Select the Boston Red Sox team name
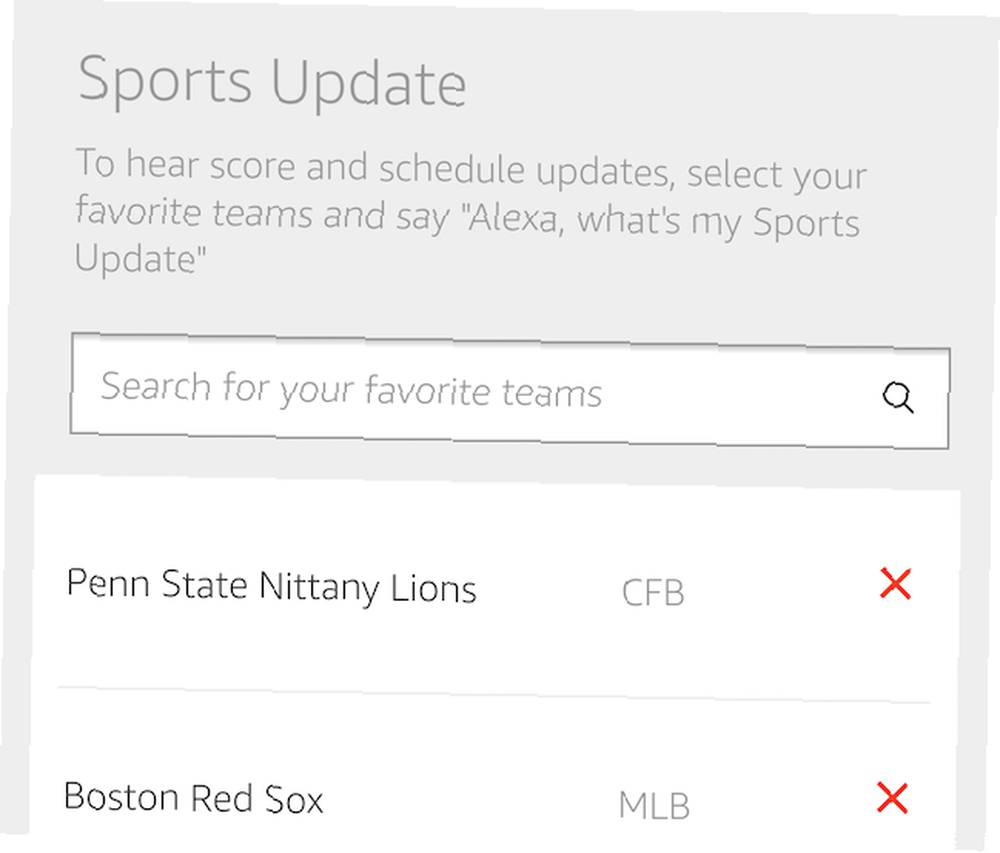Screen dimensions: 1000x853 click(193, 798)
